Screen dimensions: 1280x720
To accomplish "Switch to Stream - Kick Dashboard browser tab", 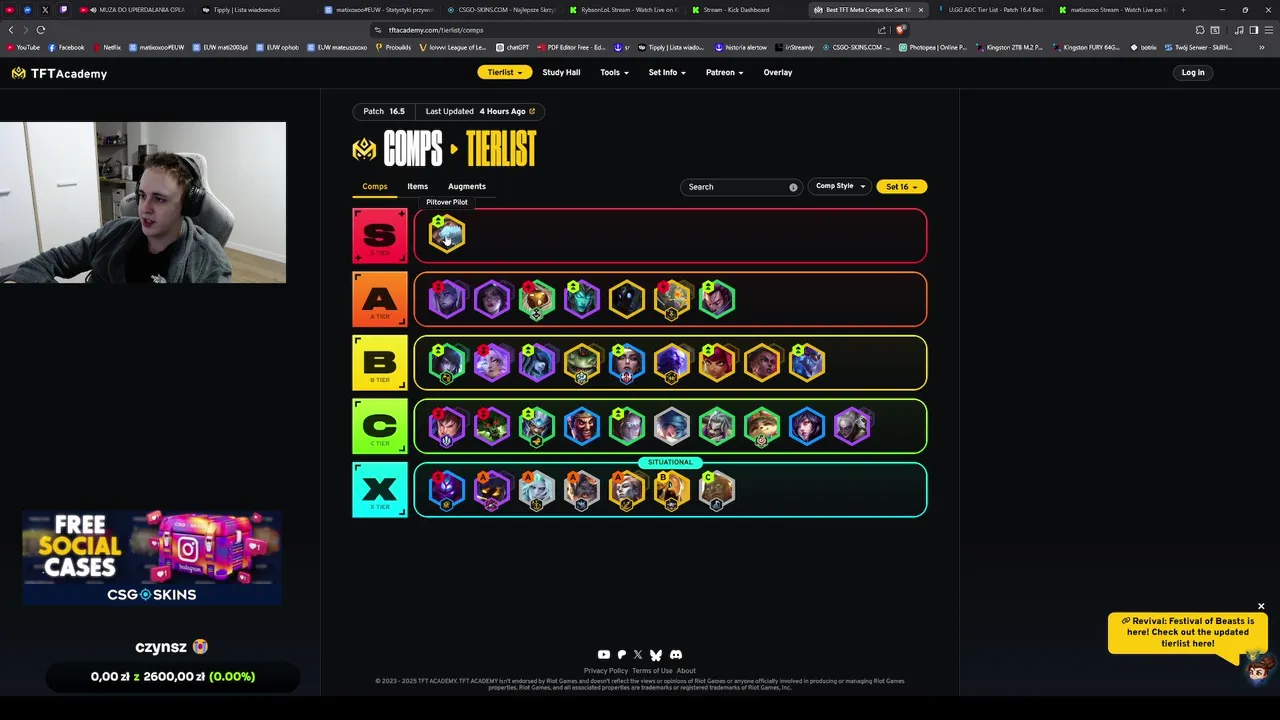I will pyautogui.click(x=742, y=10).
